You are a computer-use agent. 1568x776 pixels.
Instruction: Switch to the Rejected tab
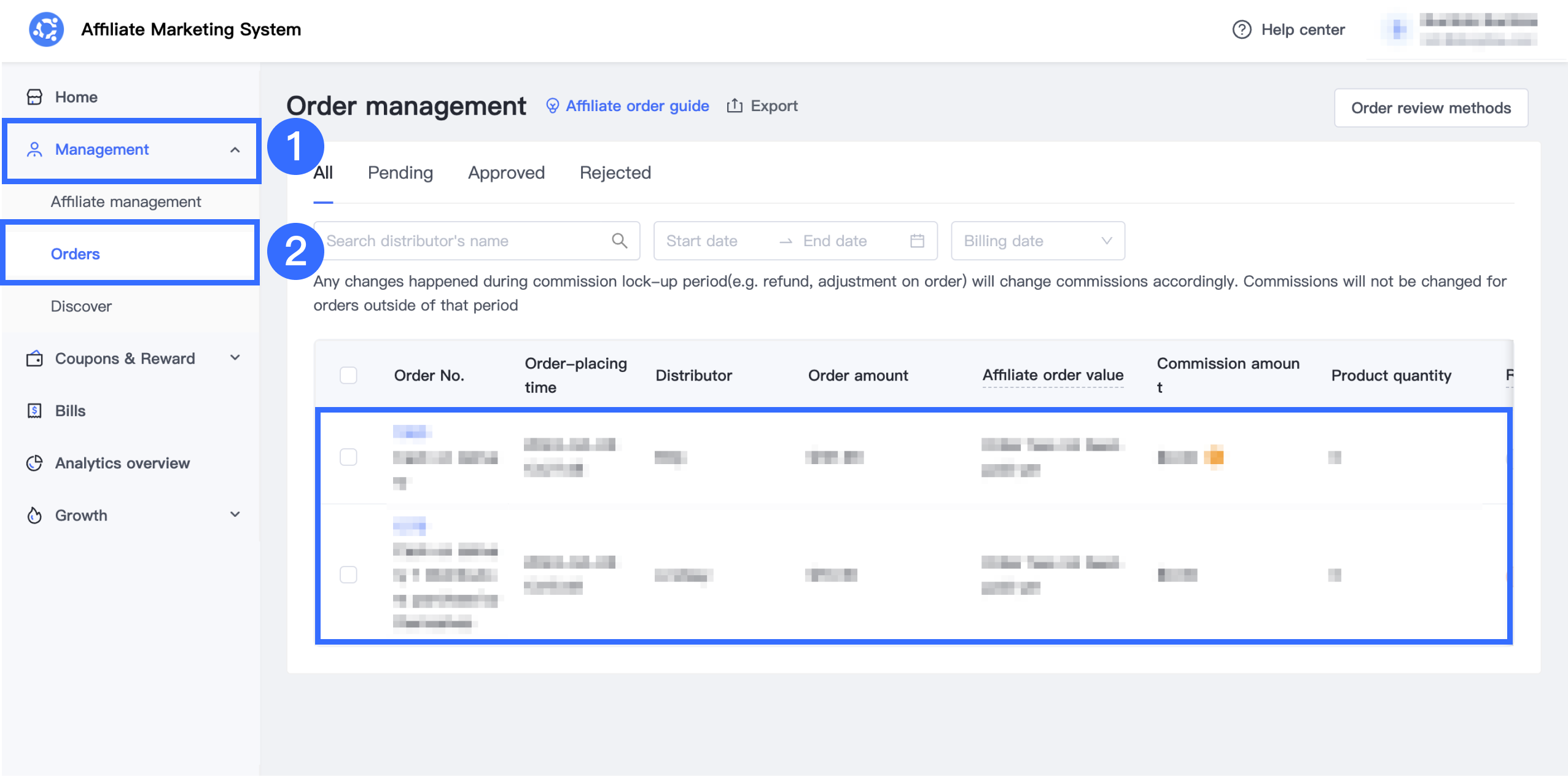615,173
